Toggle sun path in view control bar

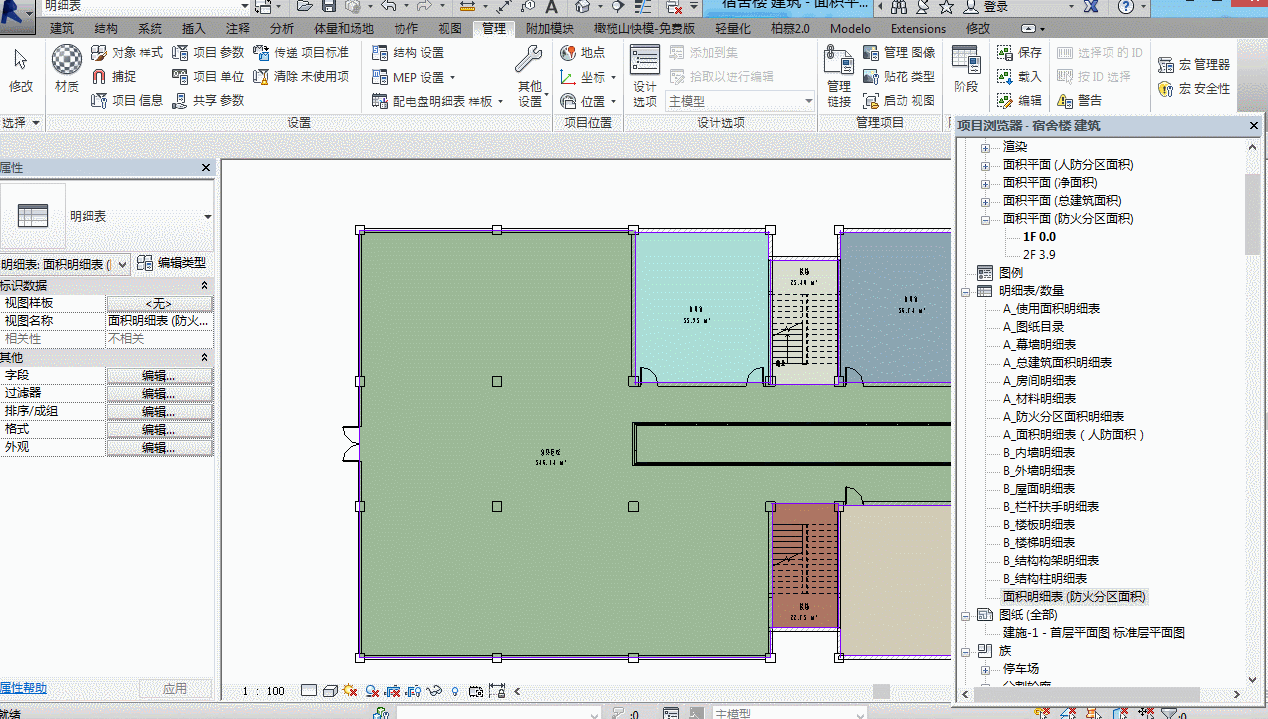350,690
